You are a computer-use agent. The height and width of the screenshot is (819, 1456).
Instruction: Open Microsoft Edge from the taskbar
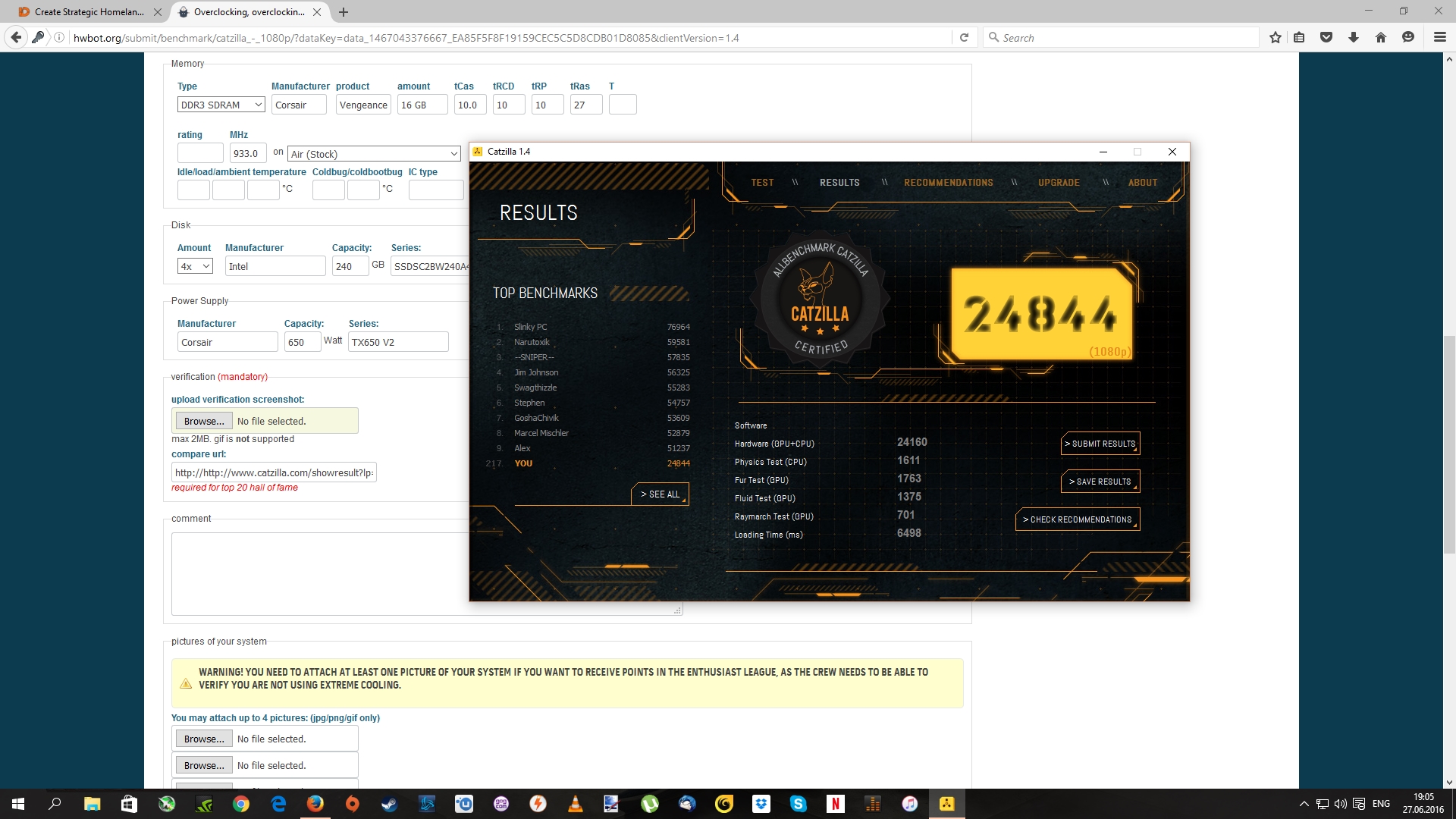click(278, 804)
